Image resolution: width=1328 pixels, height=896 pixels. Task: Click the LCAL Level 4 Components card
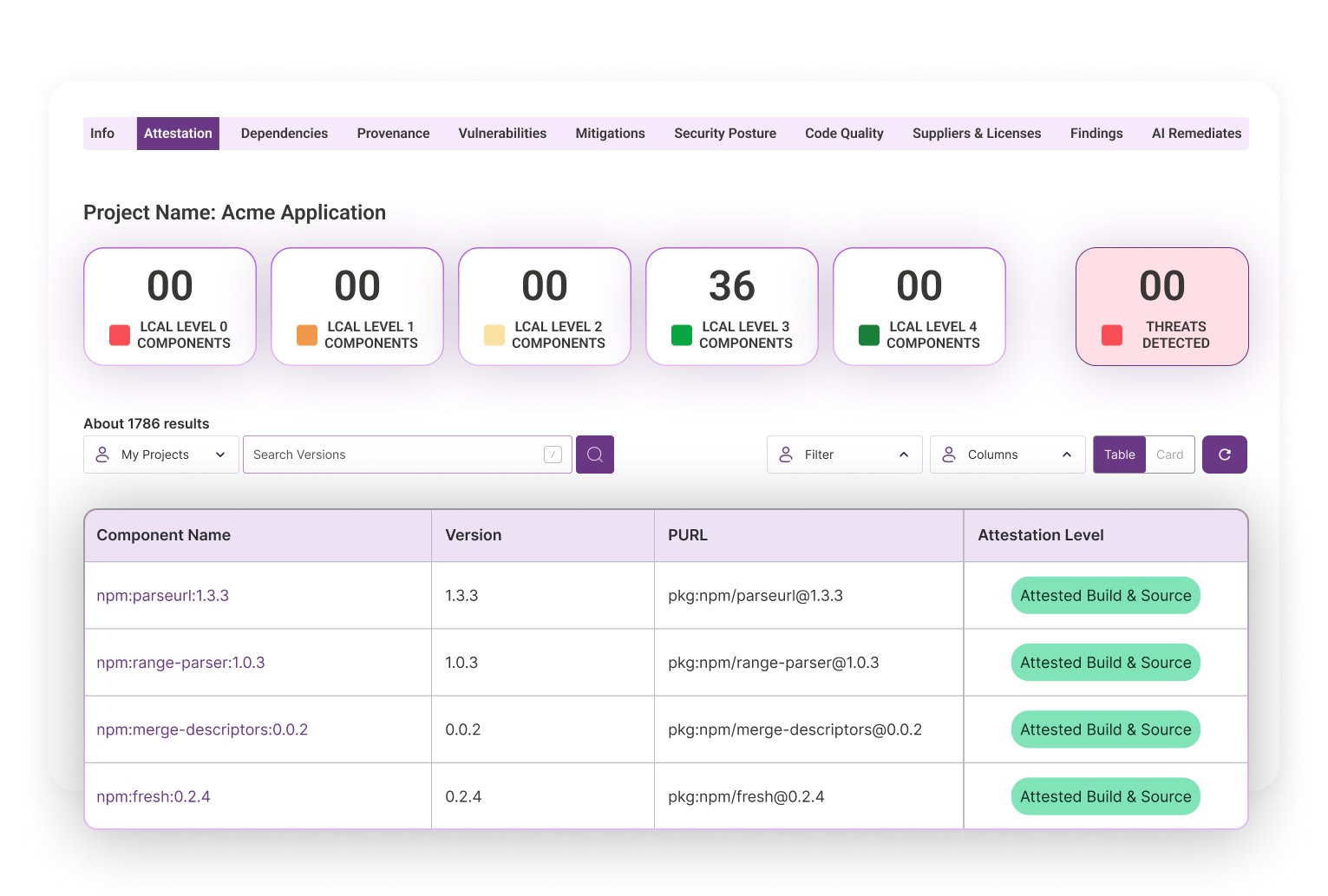tap(919, 307)
